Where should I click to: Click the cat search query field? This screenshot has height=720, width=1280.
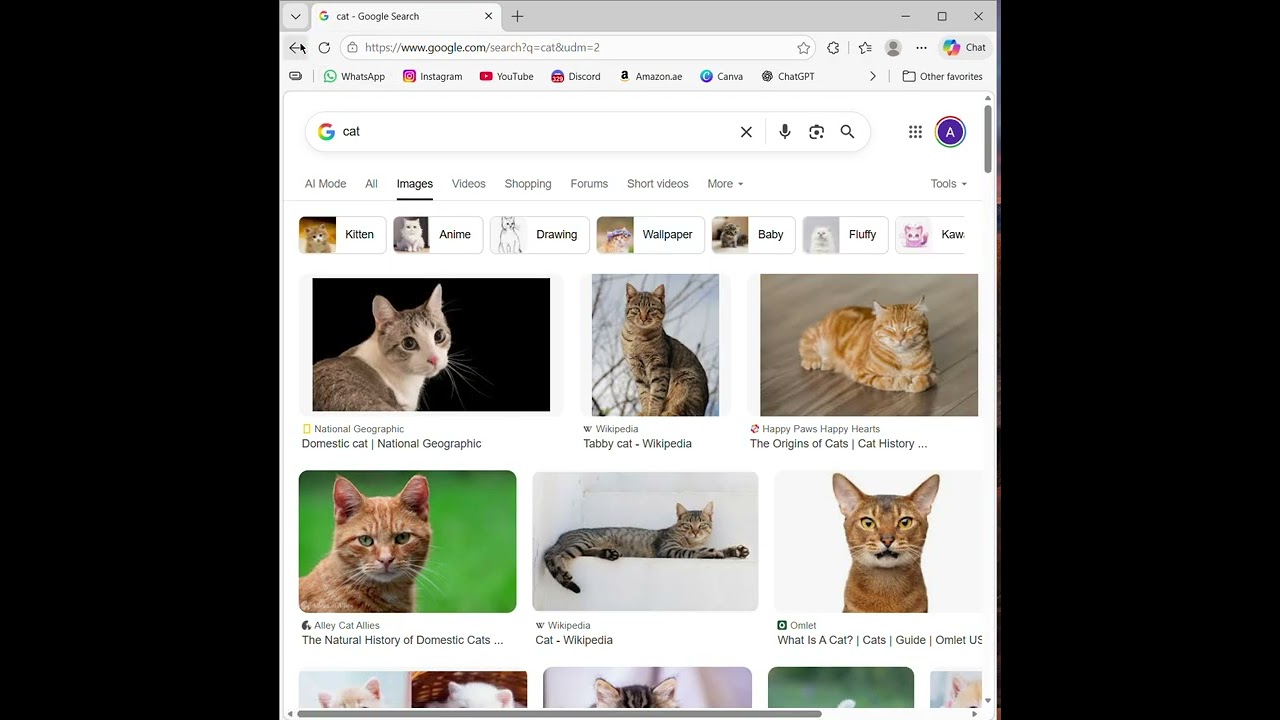click(x=535, y=131)
